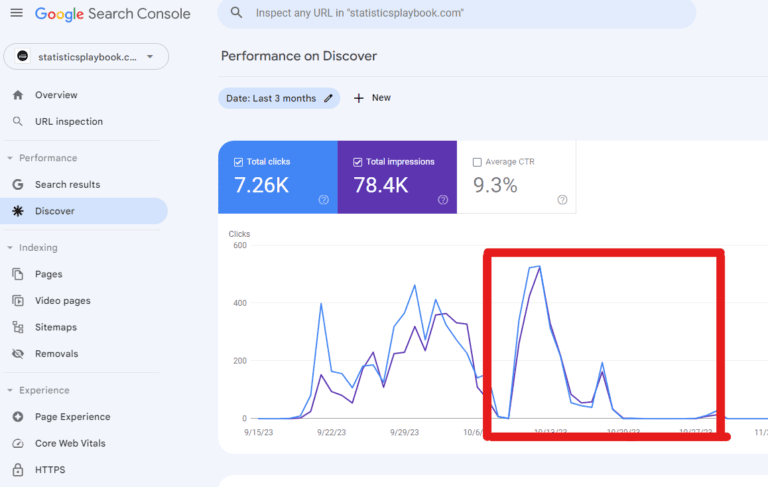Click the search magnifier icon in URL bar
The width and height of the screenshot is (768, 487).
pos(236,13)
